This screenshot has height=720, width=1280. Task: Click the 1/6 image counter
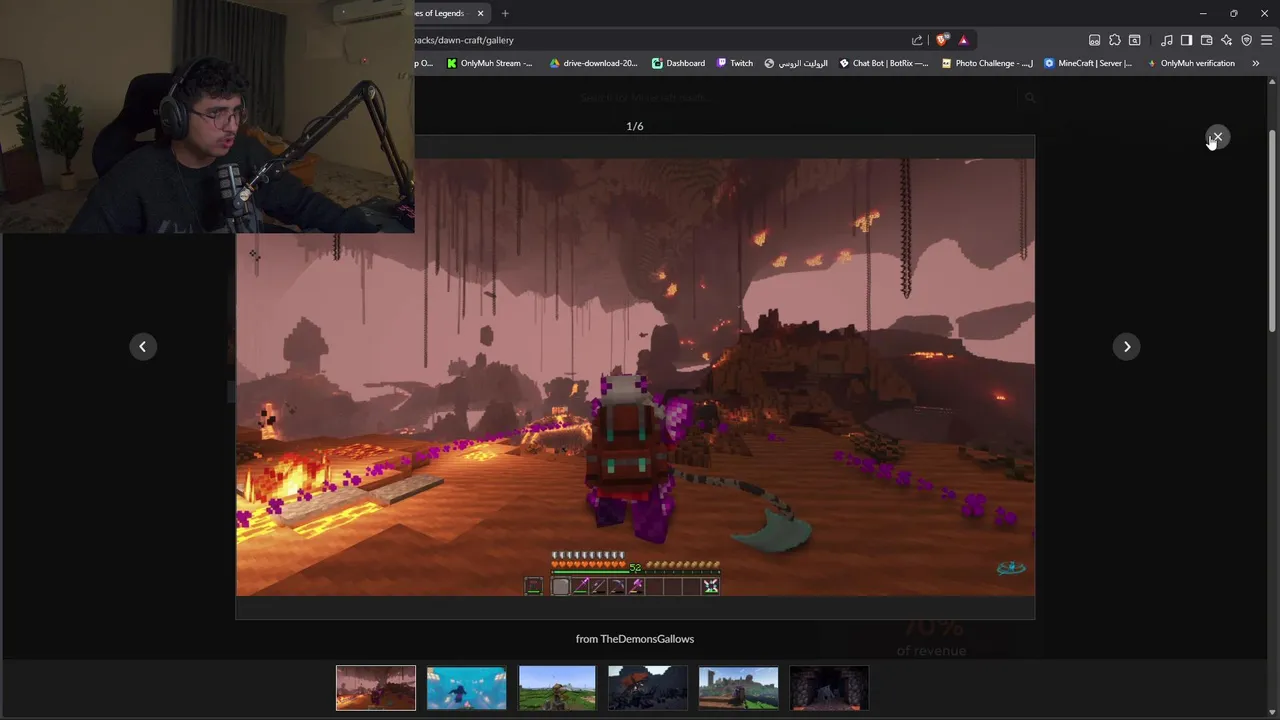pyautogui.click(x=635, y=126)
